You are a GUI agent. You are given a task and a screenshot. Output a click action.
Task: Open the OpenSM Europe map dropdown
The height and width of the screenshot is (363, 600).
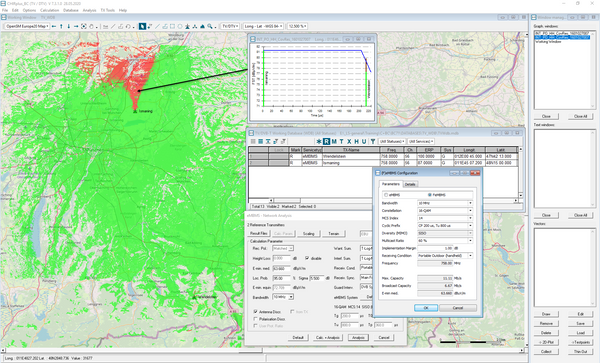tap(27, 26)
